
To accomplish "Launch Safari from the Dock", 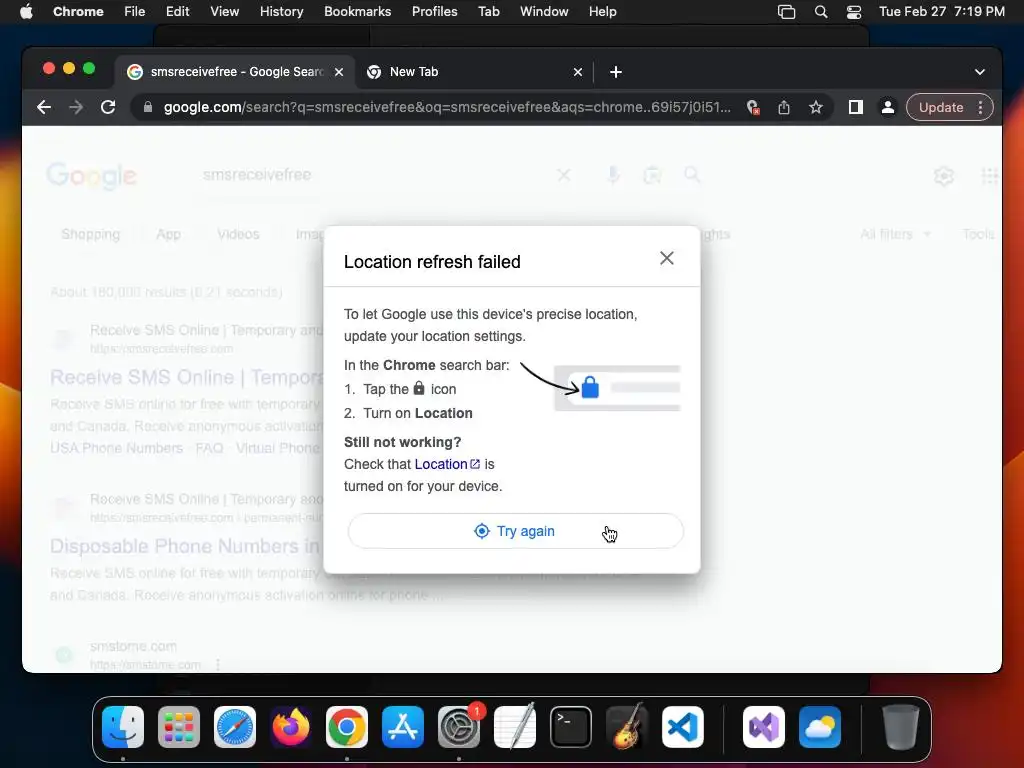I will click(x=235, y=727).
